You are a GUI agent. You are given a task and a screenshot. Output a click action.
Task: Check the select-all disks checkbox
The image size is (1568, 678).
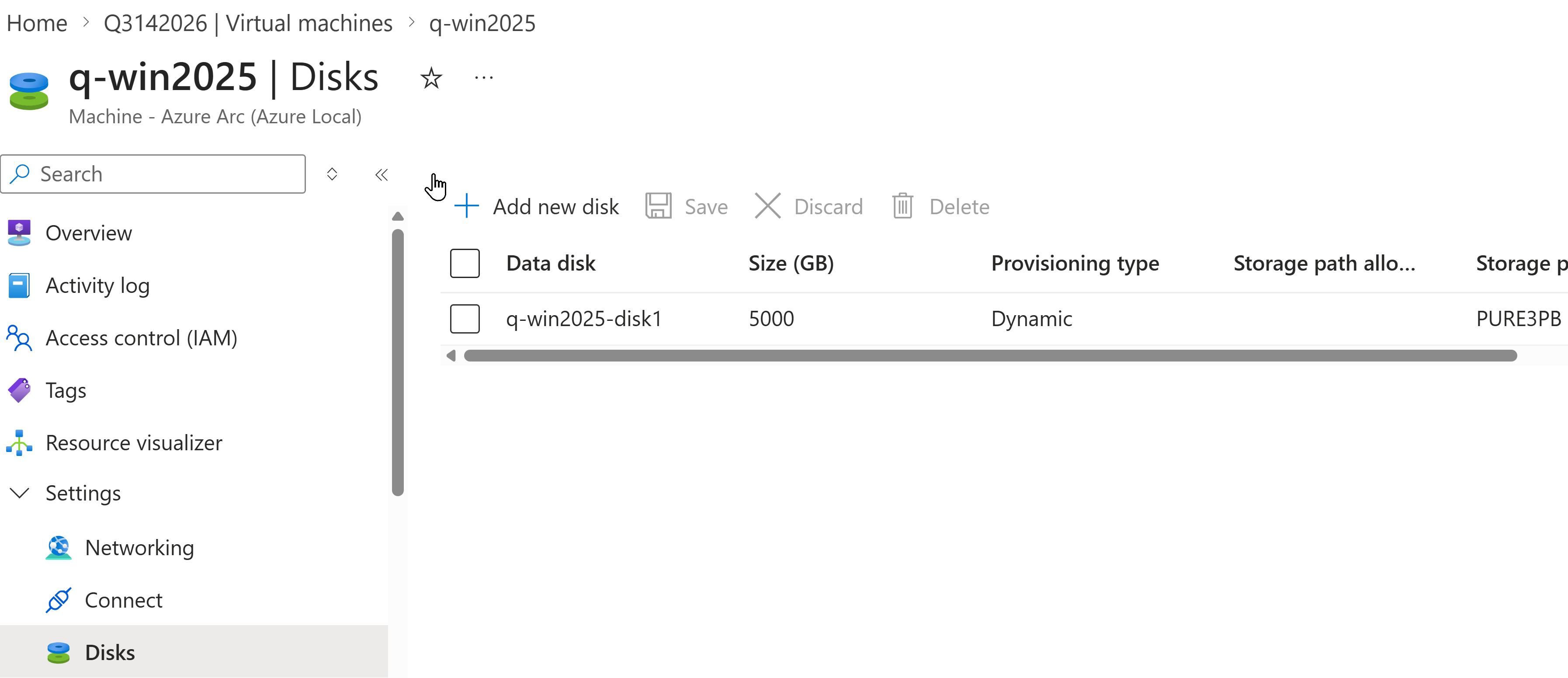(x=465, y=263)
